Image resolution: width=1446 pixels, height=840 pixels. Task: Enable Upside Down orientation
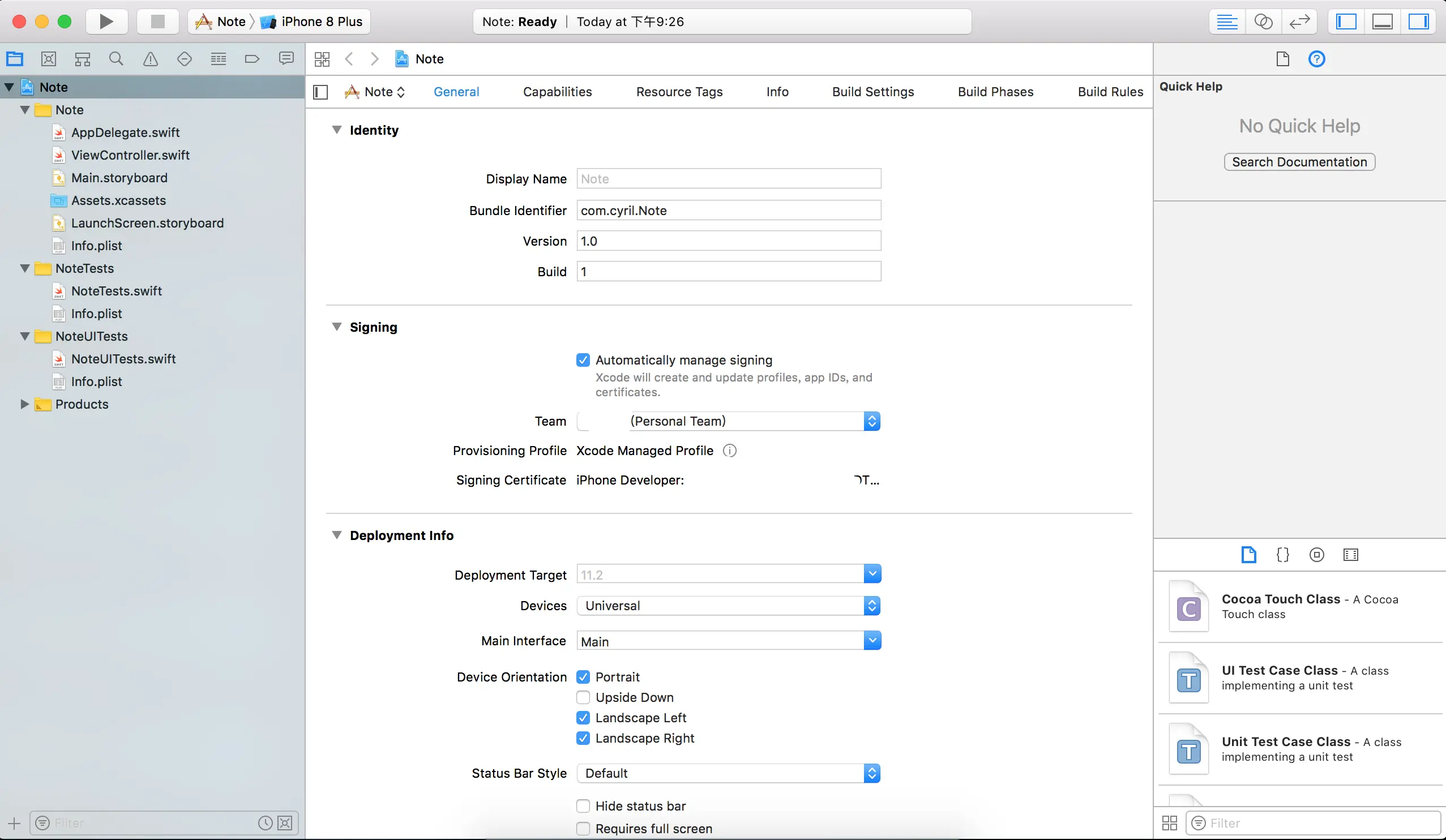point(583,698)
